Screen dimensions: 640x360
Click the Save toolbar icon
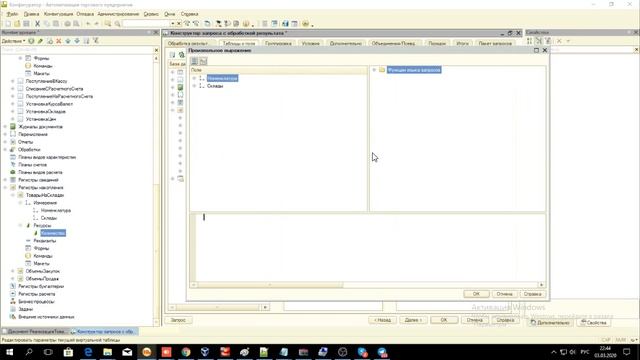[x=26, y=24]
